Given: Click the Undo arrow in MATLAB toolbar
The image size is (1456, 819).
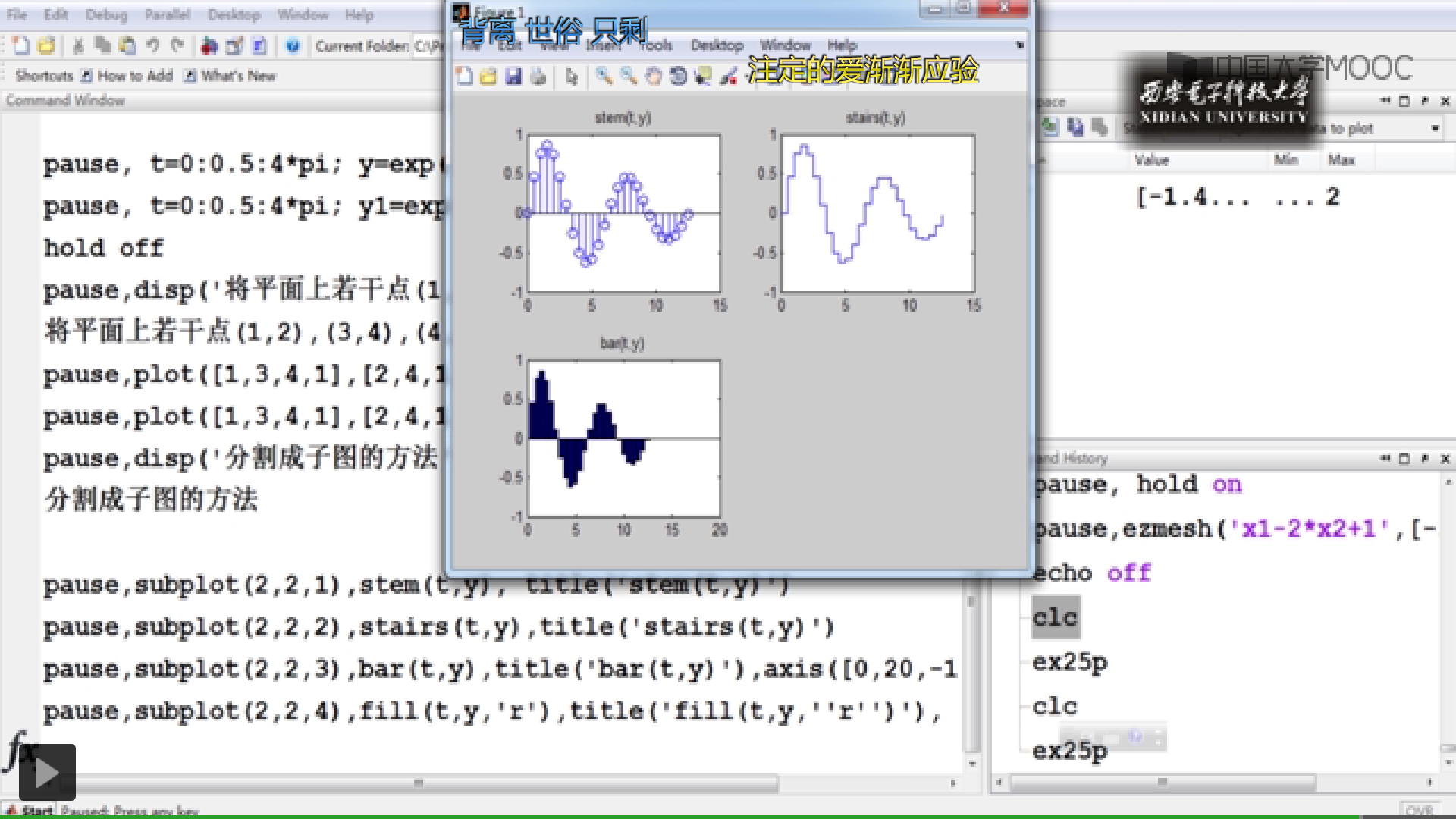Looking at the screenshot, I should tap(152, 46).
